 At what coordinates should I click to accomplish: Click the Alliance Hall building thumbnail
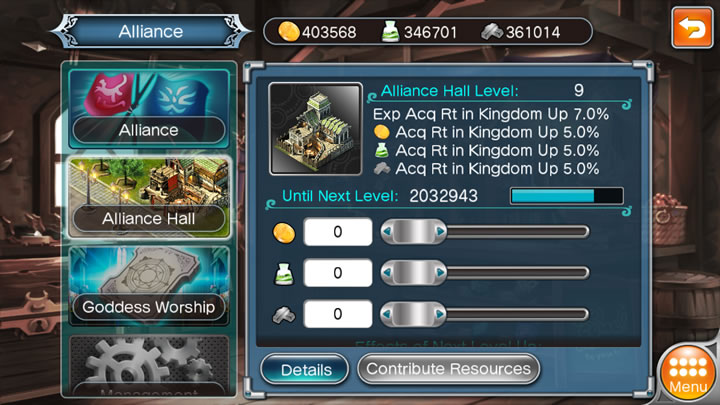[315, 129]
